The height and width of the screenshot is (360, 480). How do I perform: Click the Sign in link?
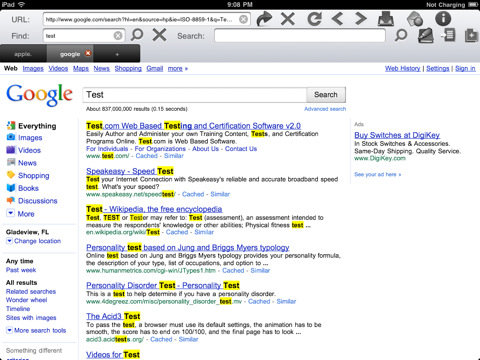[465, 68]
